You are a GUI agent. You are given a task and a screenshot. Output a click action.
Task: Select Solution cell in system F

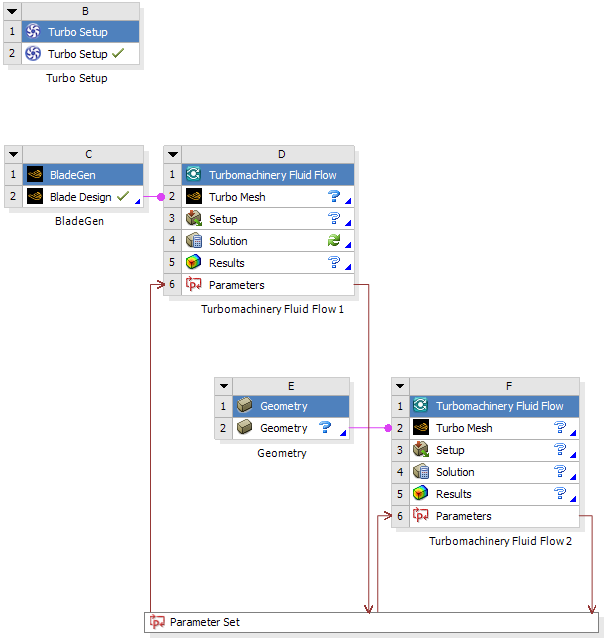click(x=494, y=472)
